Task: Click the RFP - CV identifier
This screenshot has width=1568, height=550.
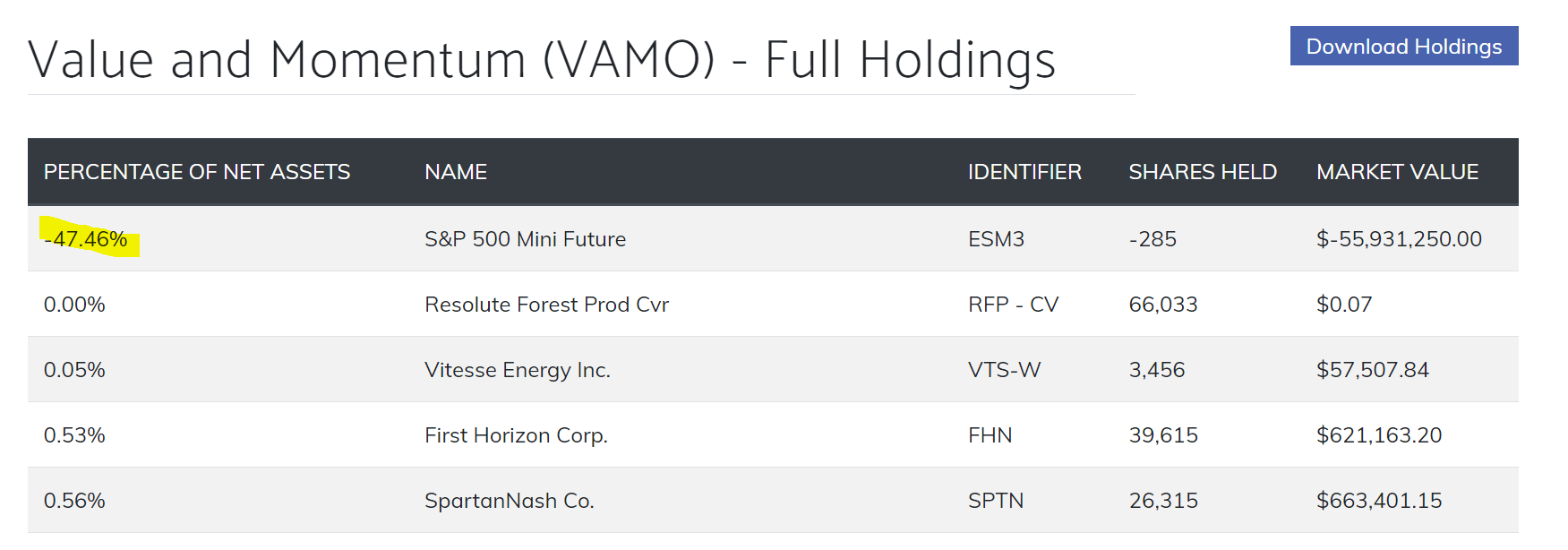Action: pos(1013,305)
